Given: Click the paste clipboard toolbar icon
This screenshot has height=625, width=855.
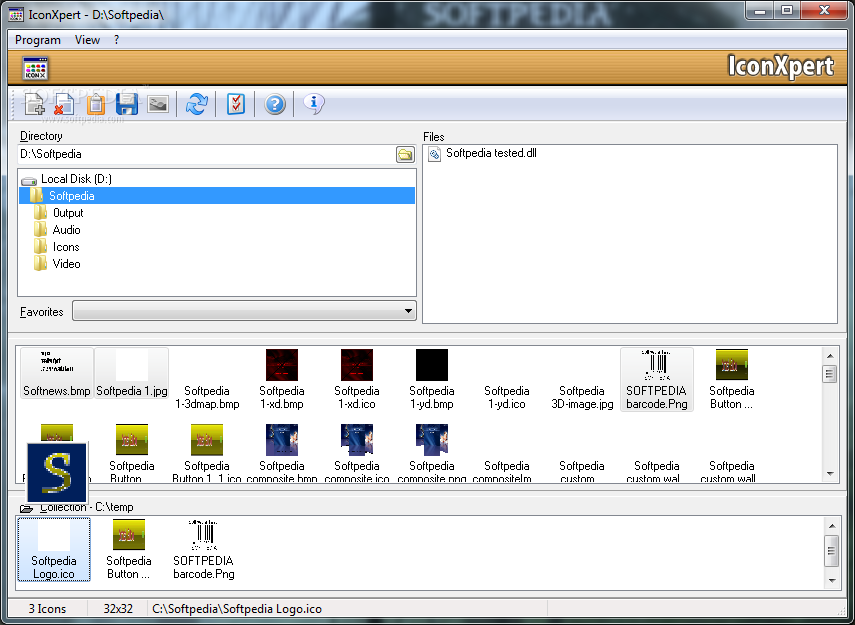Looking at the screenshot, I should click(96, 103).
